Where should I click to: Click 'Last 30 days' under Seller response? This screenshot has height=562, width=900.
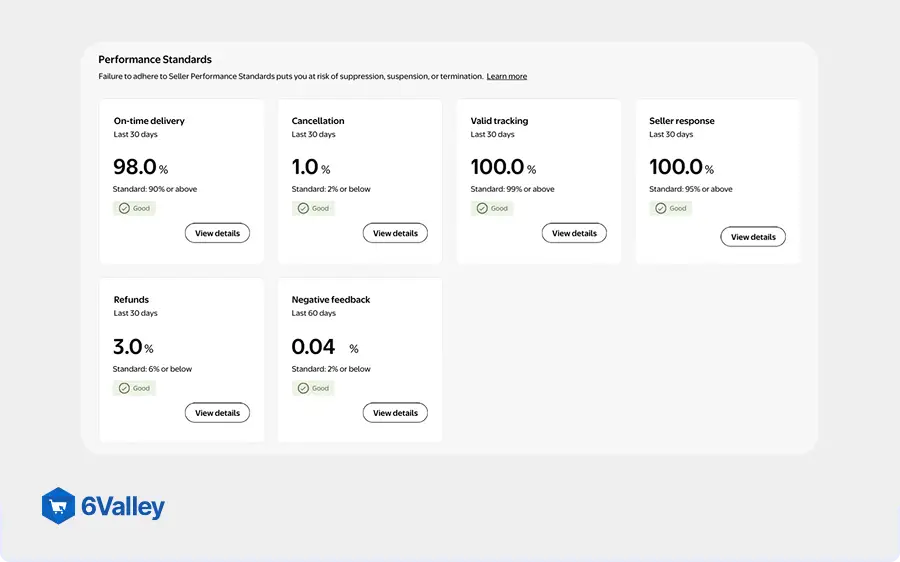click(671, 134)
